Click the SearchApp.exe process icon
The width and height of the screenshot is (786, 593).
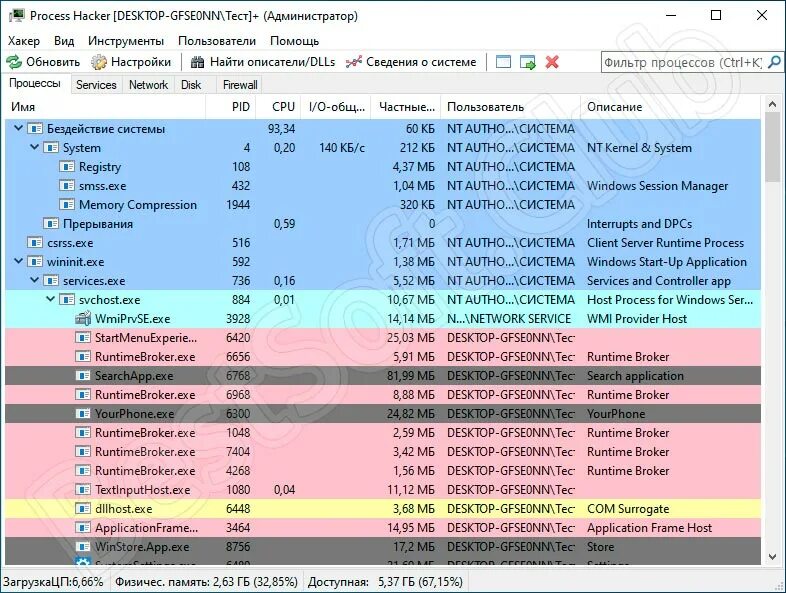83,375
